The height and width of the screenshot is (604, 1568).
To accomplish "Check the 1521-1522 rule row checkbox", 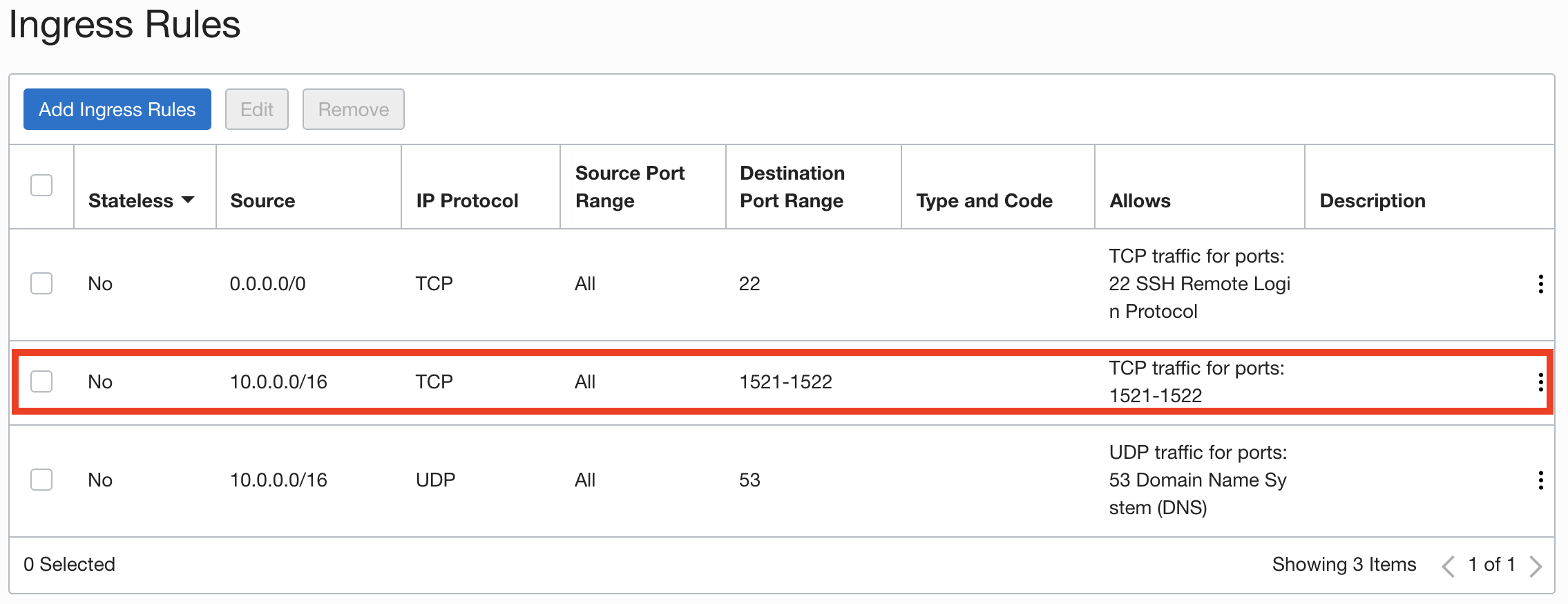I will click(x=41, y=381).
